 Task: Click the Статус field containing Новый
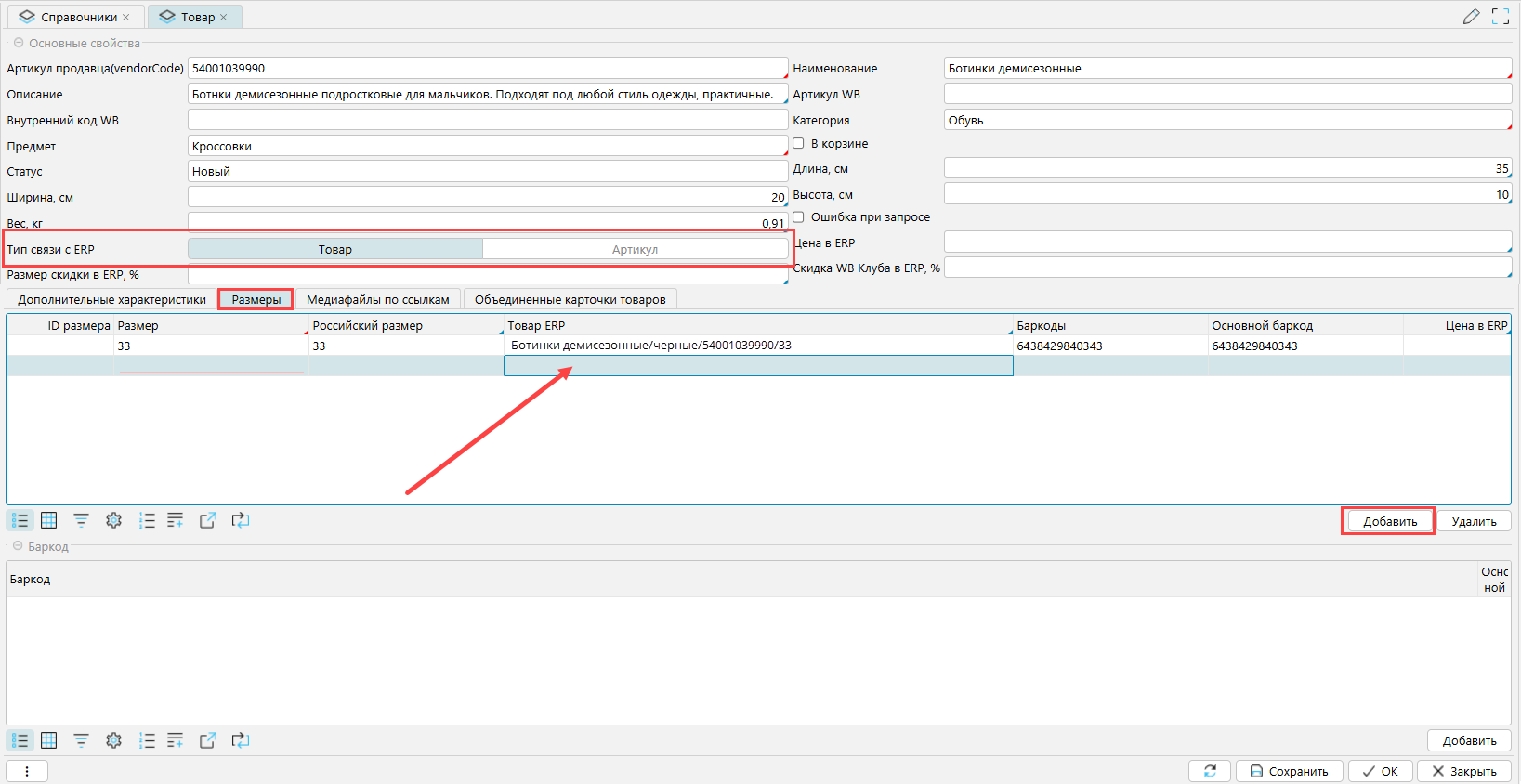[488, 171]
